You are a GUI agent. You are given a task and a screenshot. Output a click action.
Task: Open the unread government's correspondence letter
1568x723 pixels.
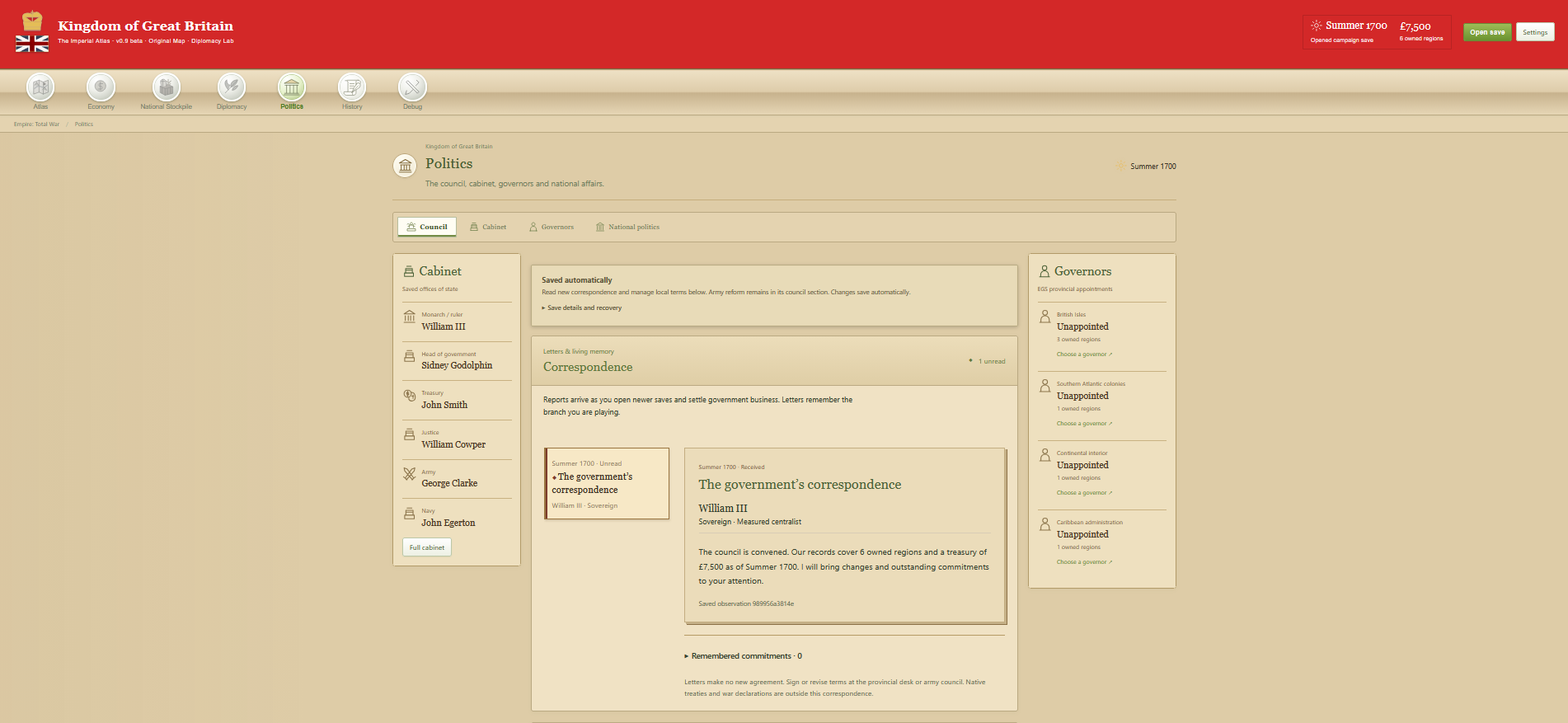[607, 484]
